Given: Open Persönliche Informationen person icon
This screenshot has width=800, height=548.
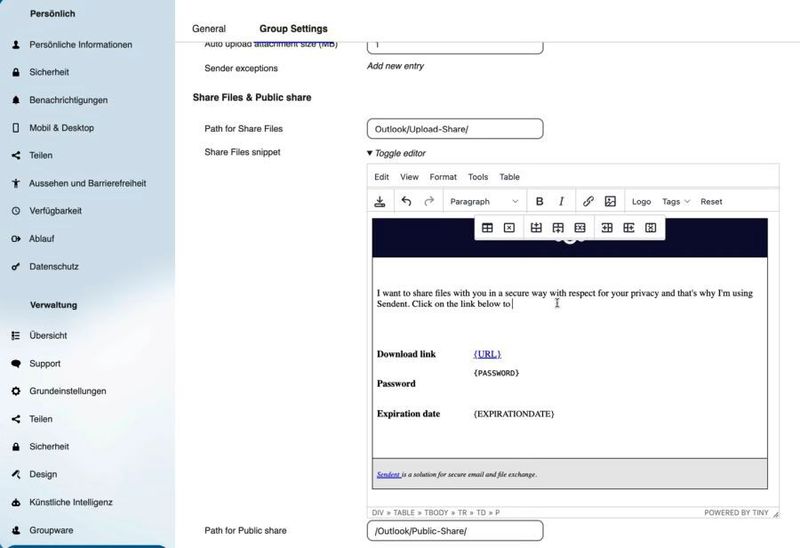Looking at the screenshot, I should coord(16,45).
